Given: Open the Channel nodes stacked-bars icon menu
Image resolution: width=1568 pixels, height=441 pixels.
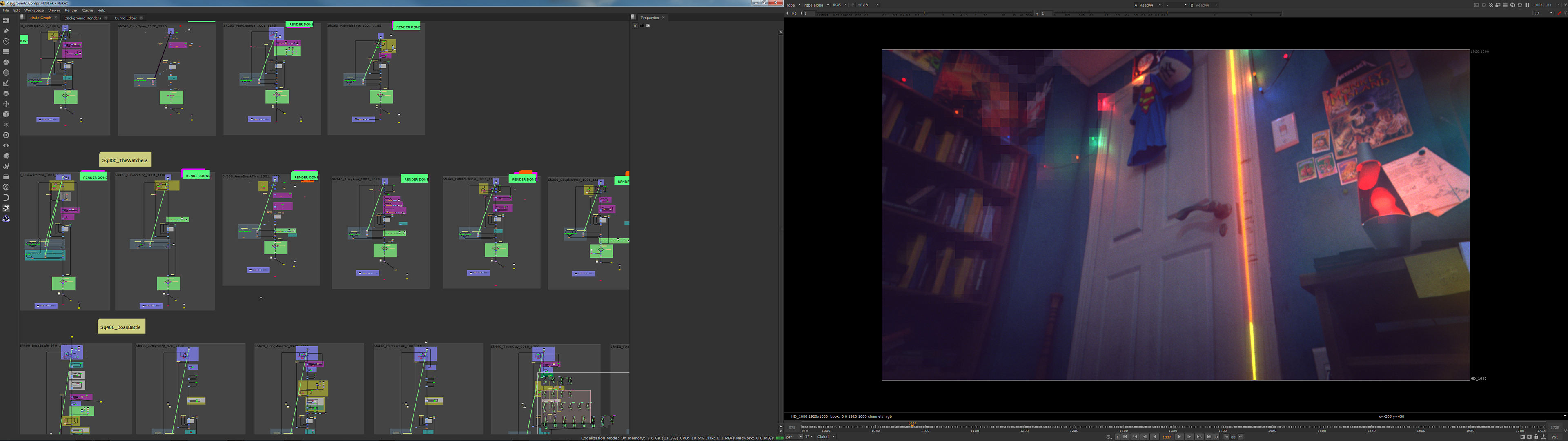Looking at the screenshot, I should (x=6, y=51).
